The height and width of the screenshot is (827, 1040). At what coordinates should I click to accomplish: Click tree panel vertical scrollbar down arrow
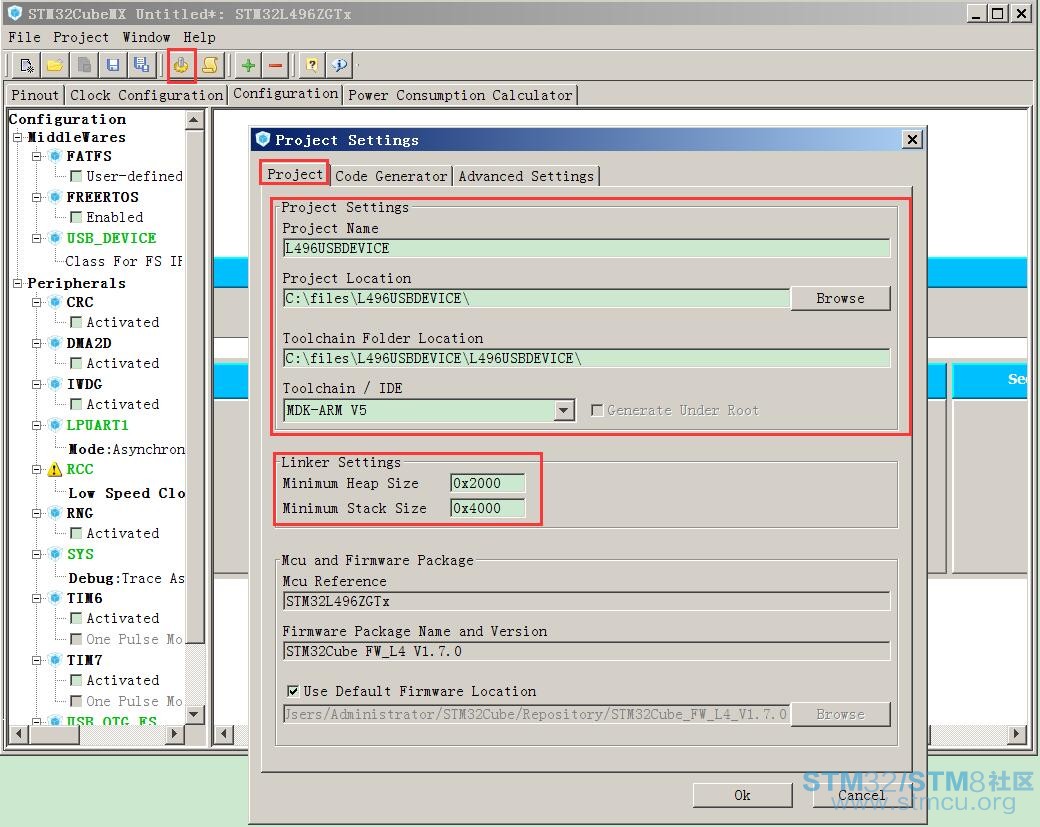click(194, 714)
